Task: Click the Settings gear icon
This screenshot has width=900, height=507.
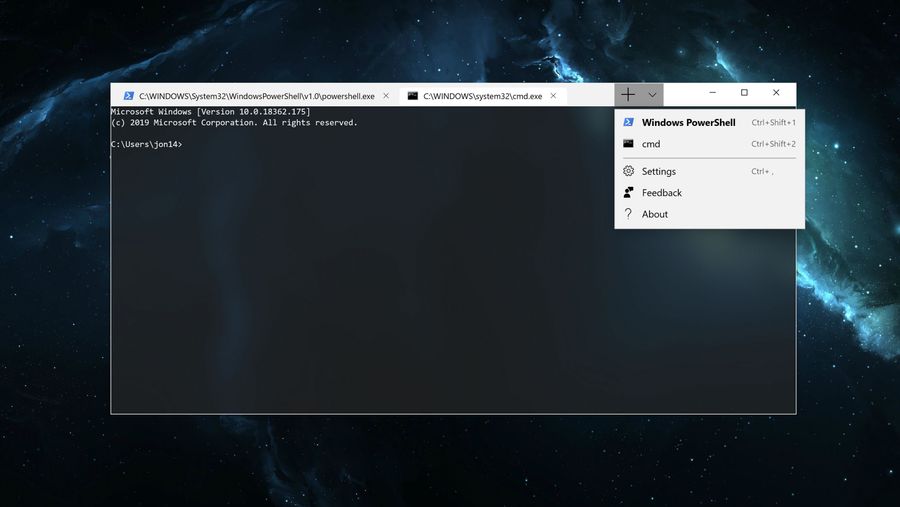Action: click(x=629, y=171)
